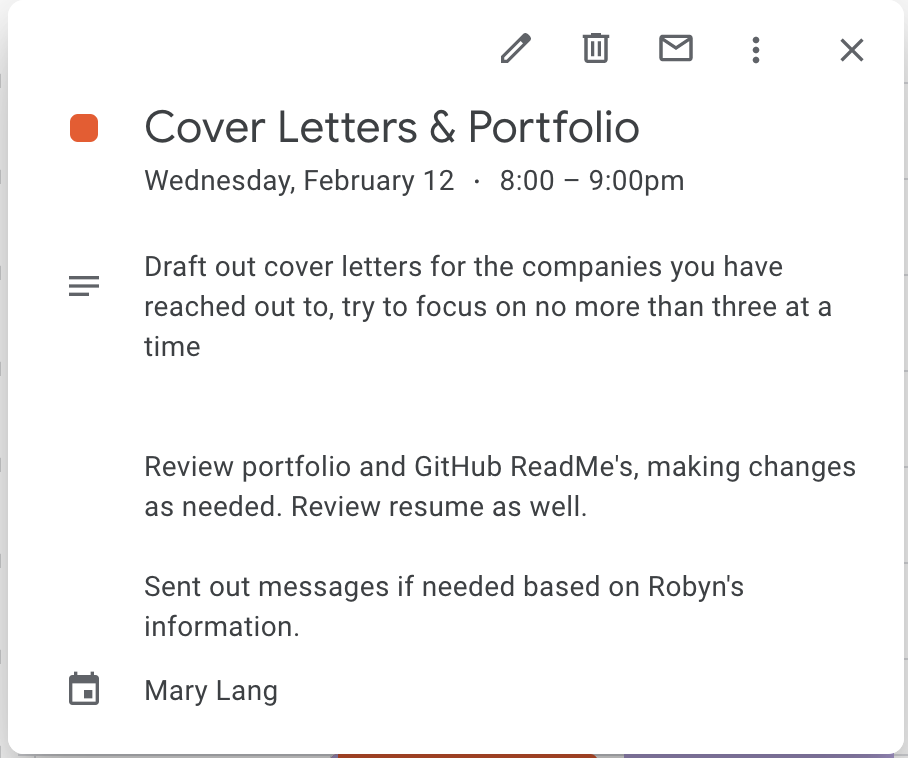This screenshot has height=758, width=908.
Task: Open the orange event block behind popup
Action: [x=467, y=756]
